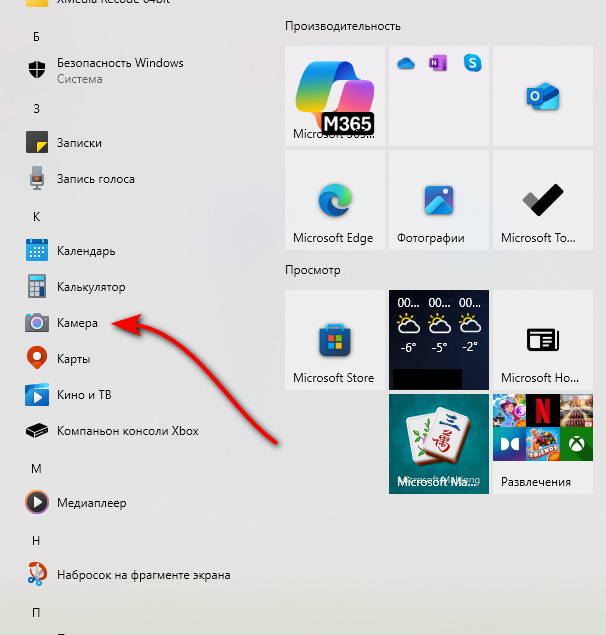Click the Dolby icon in Entertainment folder
The image size is (606, 635).
coord(510,444)
